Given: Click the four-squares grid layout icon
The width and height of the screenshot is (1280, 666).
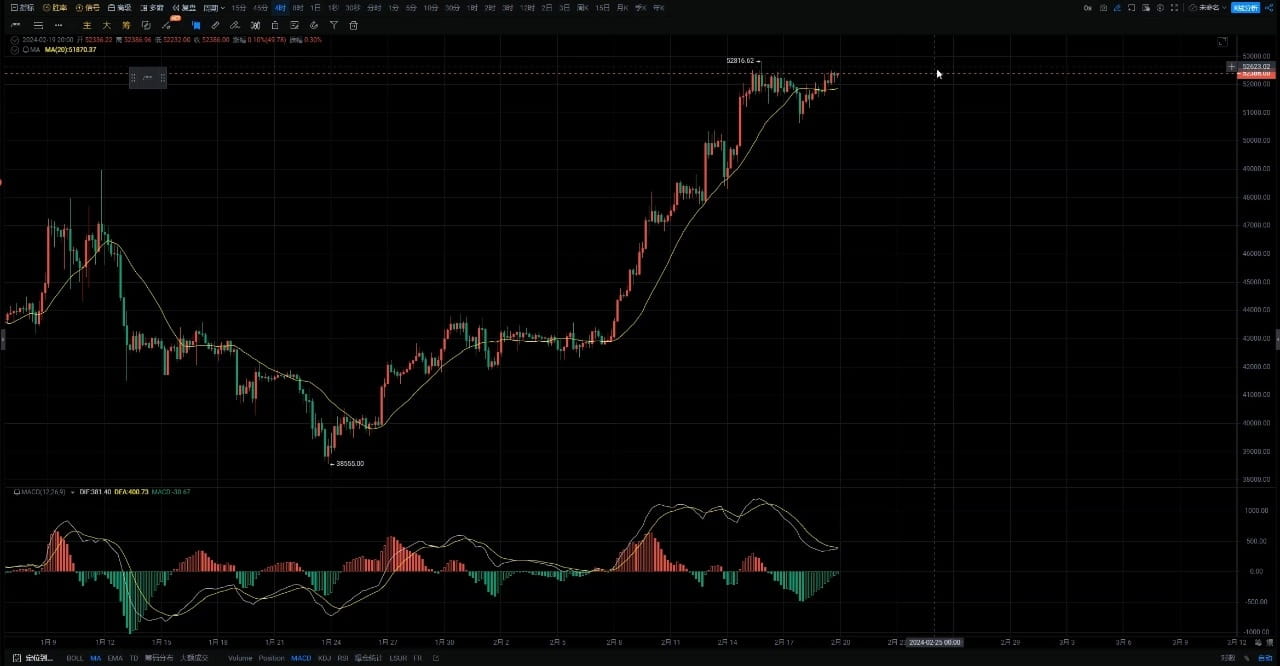Looking at the screenshot, I should click(x=1174, y=8).
